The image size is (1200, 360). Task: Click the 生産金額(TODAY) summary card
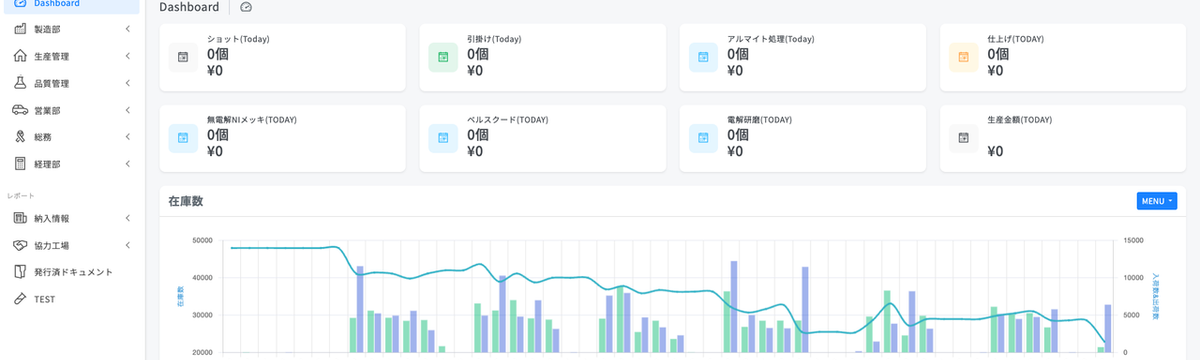pos(1064,138)
